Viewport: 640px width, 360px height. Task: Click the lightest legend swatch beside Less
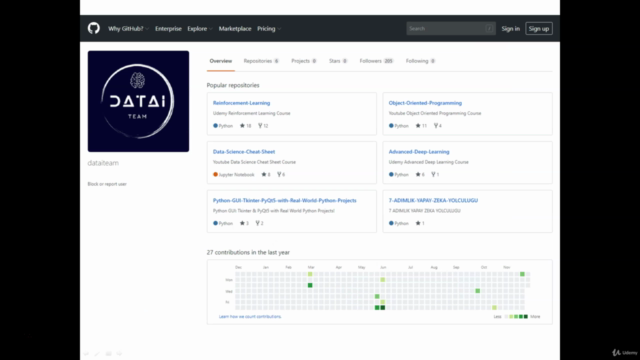[506, 316]
